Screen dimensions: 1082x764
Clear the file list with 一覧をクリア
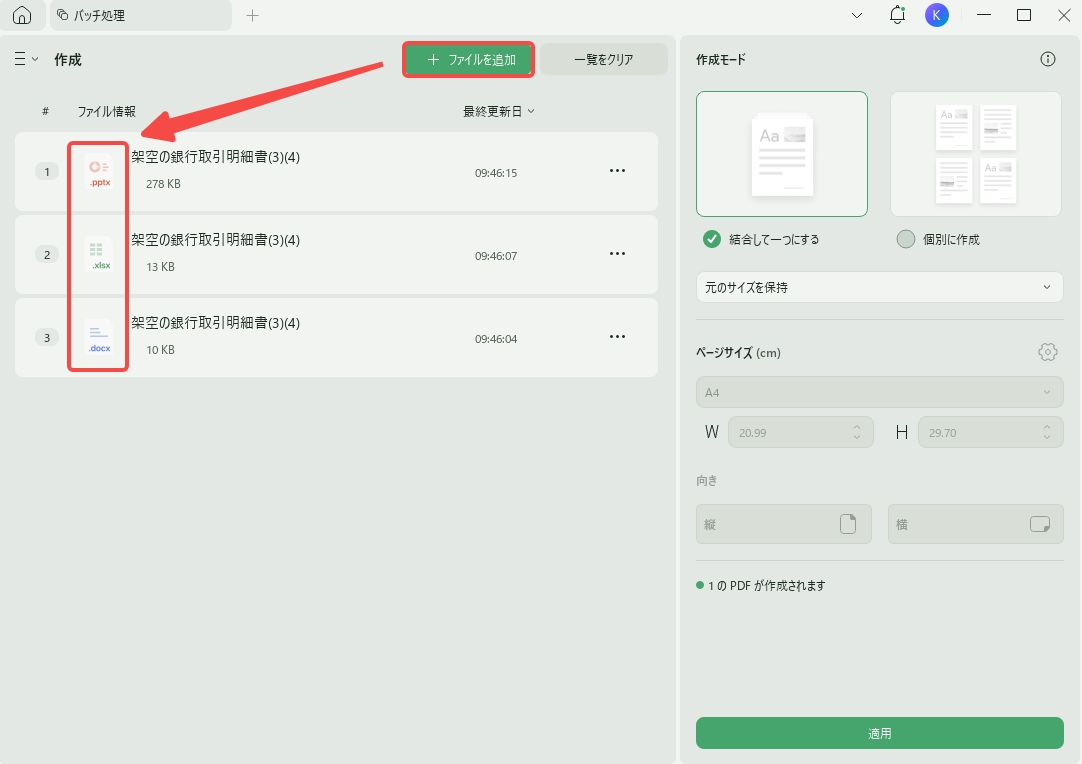[x=604, y=59]
